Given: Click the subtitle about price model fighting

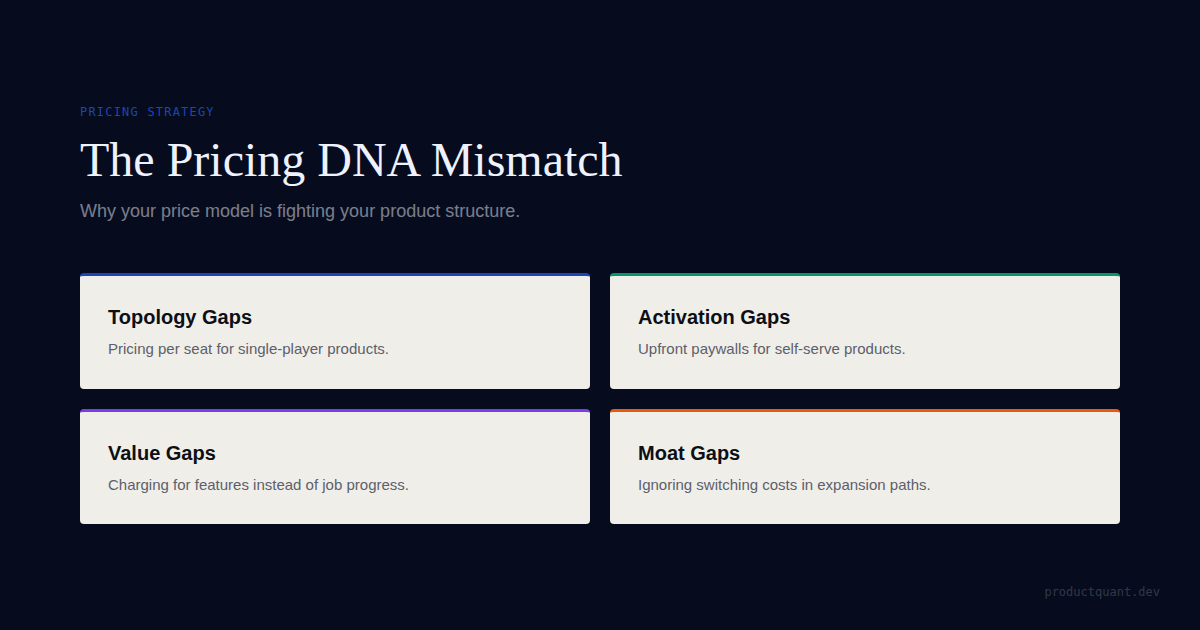Looking at the screenshot, I should (x=300, y=212).
